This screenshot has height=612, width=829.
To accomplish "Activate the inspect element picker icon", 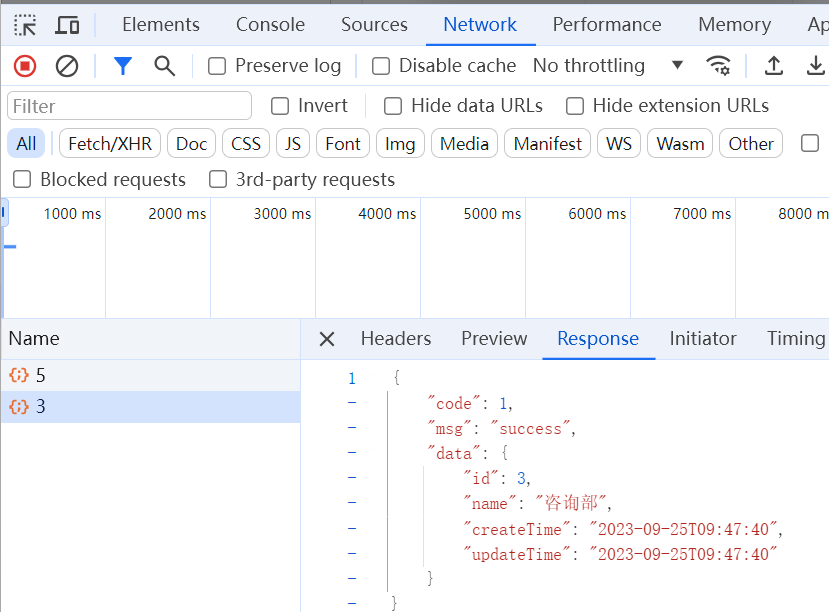I will 25,25.
